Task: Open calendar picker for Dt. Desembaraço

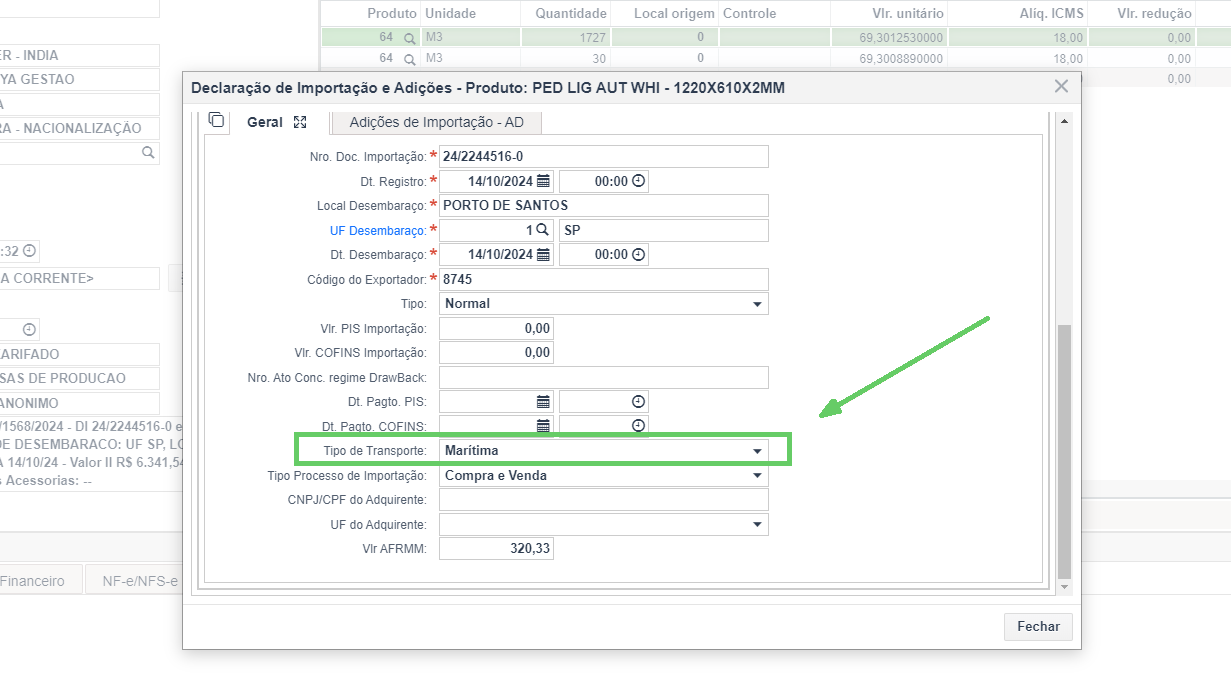Action: 543,254
